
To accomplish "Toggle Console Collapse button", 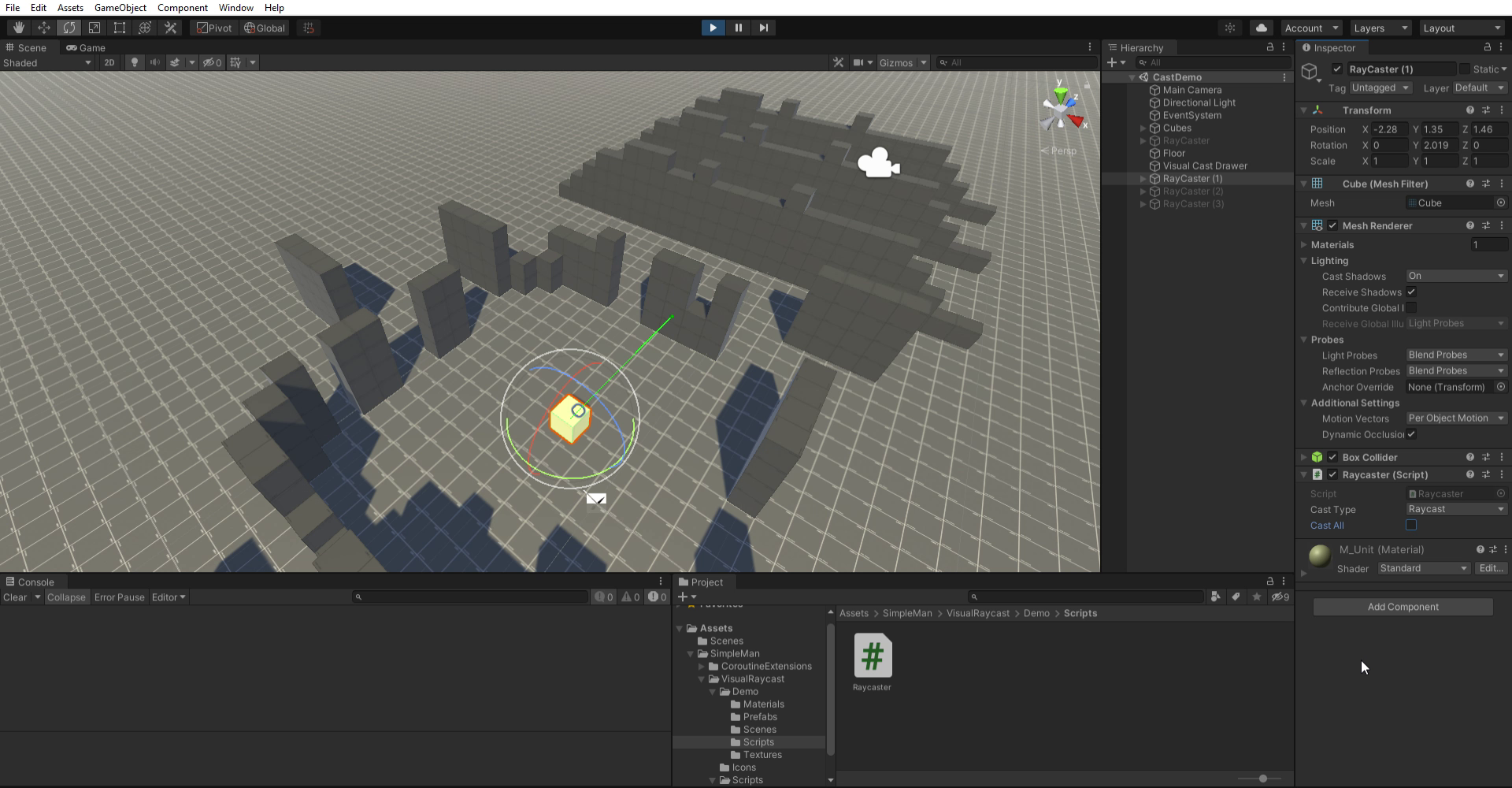I will tap(66, 597).
